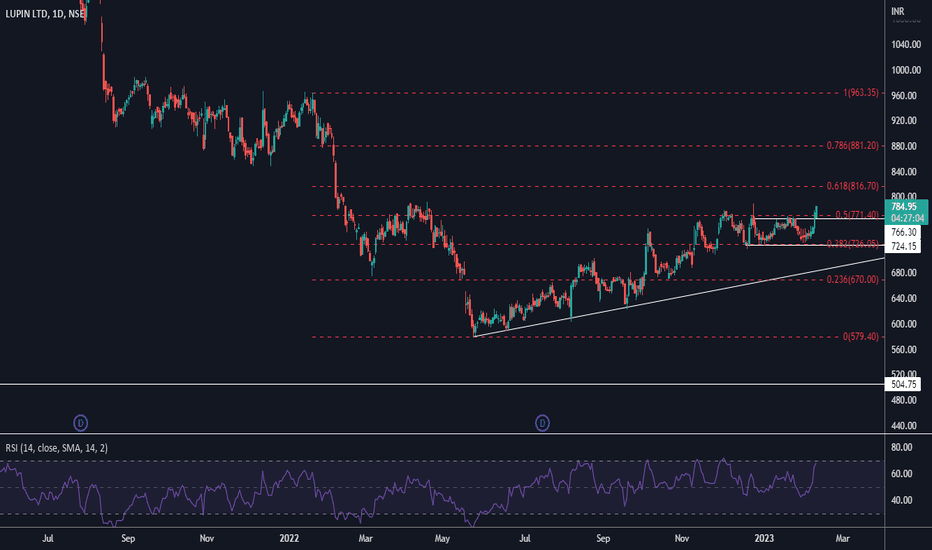Click the 80.00 tick on RSI scale
The height and width of the screenshot is (550, 932).
902,448
